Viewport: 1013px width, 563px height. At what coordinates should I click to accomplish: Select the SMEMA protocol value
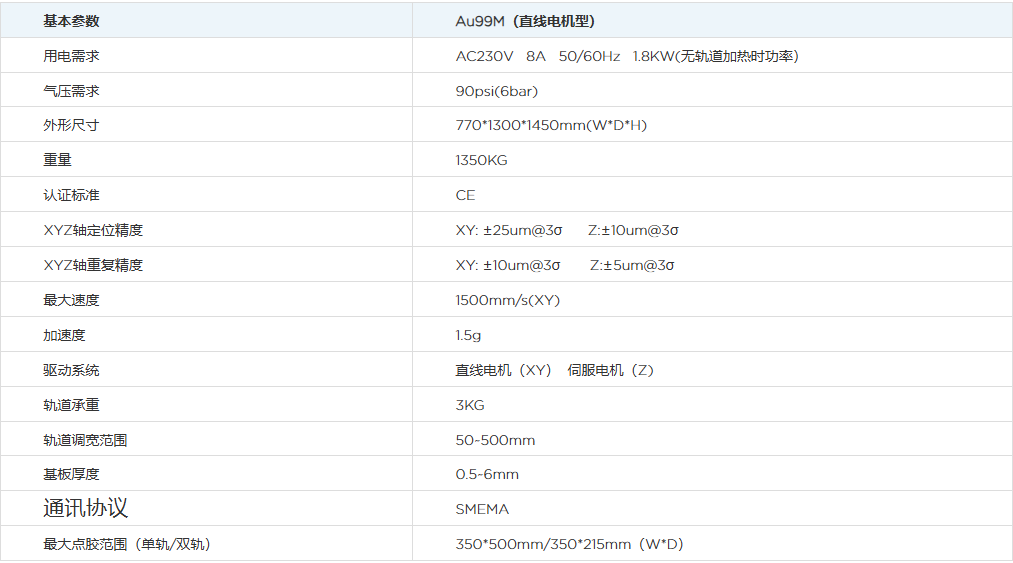[x=482, y=509]
